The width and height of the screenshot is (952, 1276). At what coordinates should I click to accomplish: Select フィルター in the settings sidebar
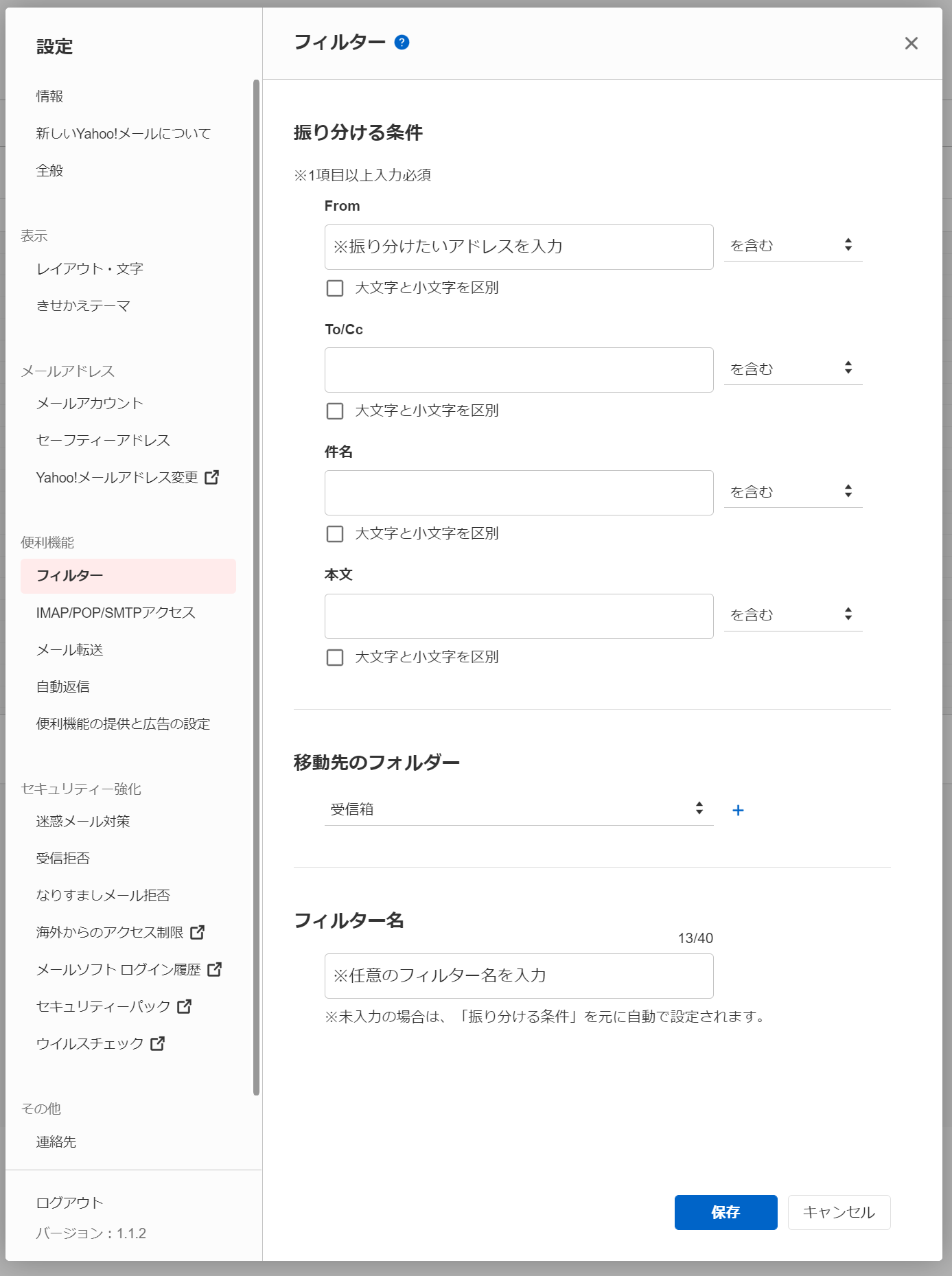point(128,576)
